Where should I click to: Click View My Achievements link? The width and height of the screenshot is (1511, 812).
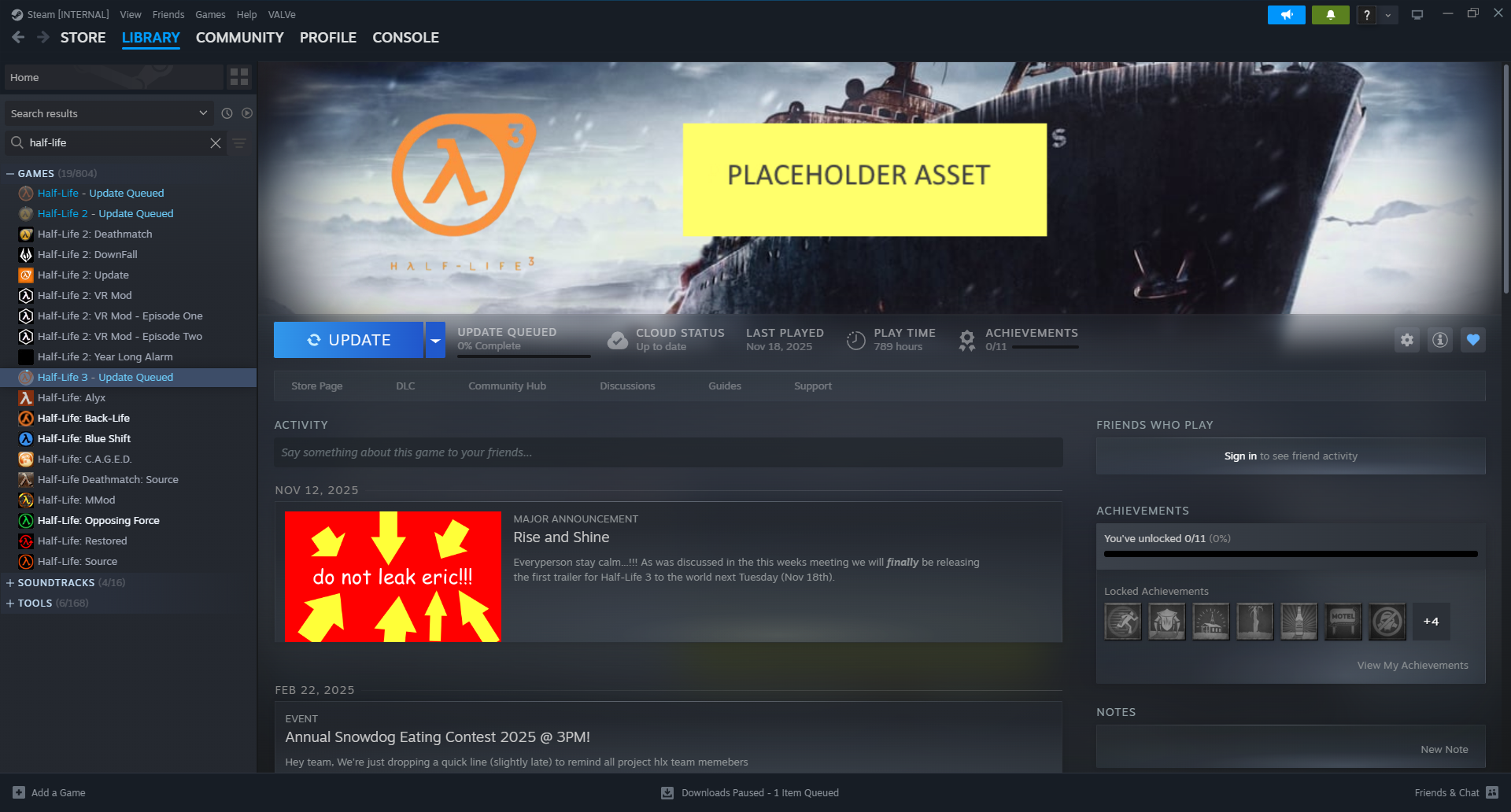[x=1413, y=666]
